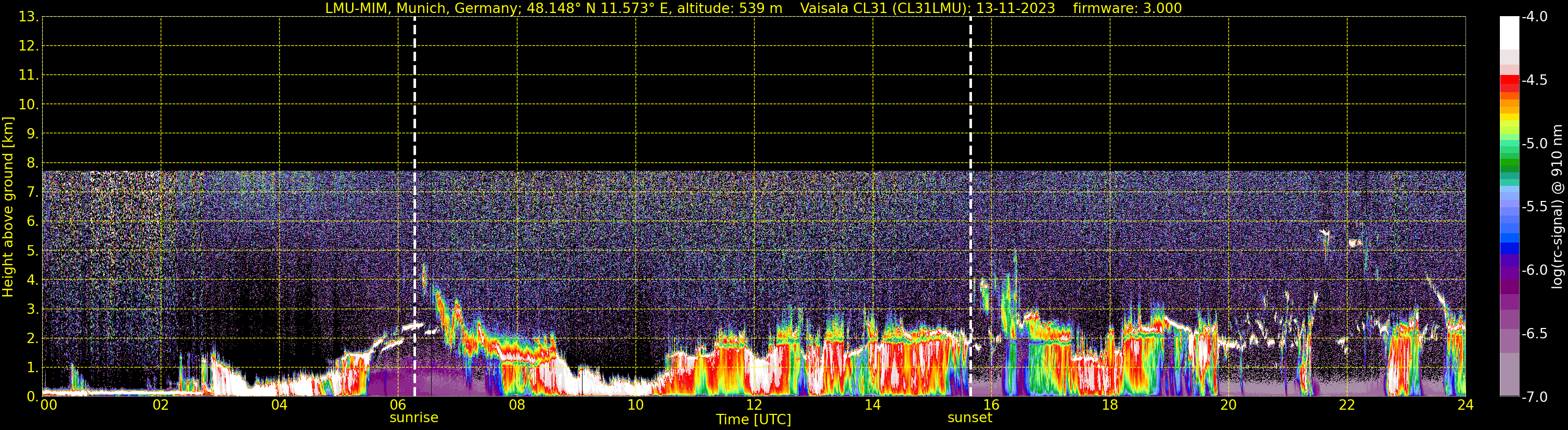Click the -6.0 value on the colorbar scale

click(x=1535, y=270)
